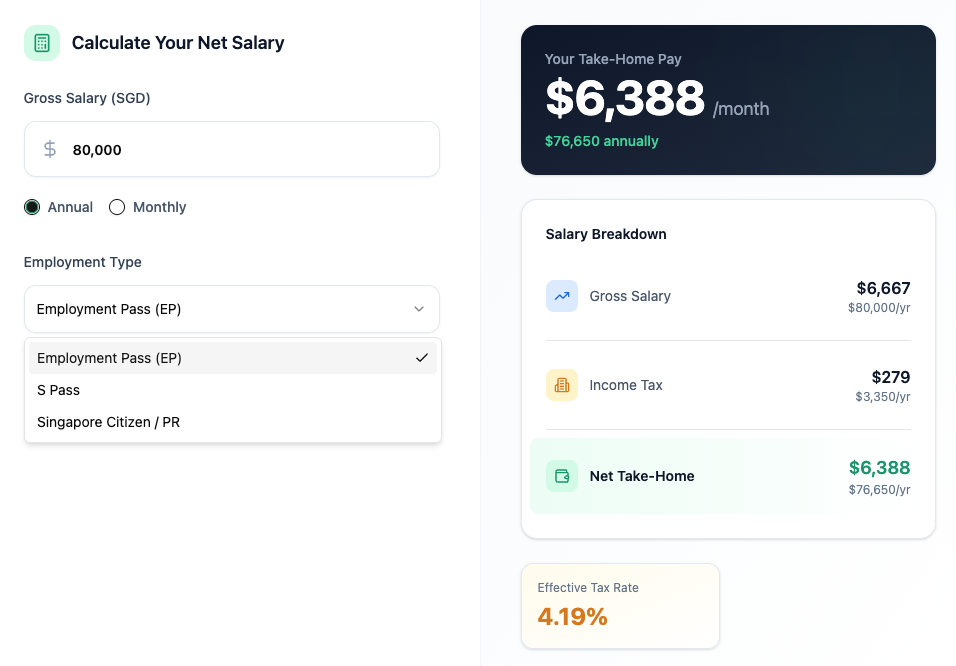Click the green wallet icon beside Net Take-Home
The height and width of the screenshot is (666, 956).
(562, 476)
